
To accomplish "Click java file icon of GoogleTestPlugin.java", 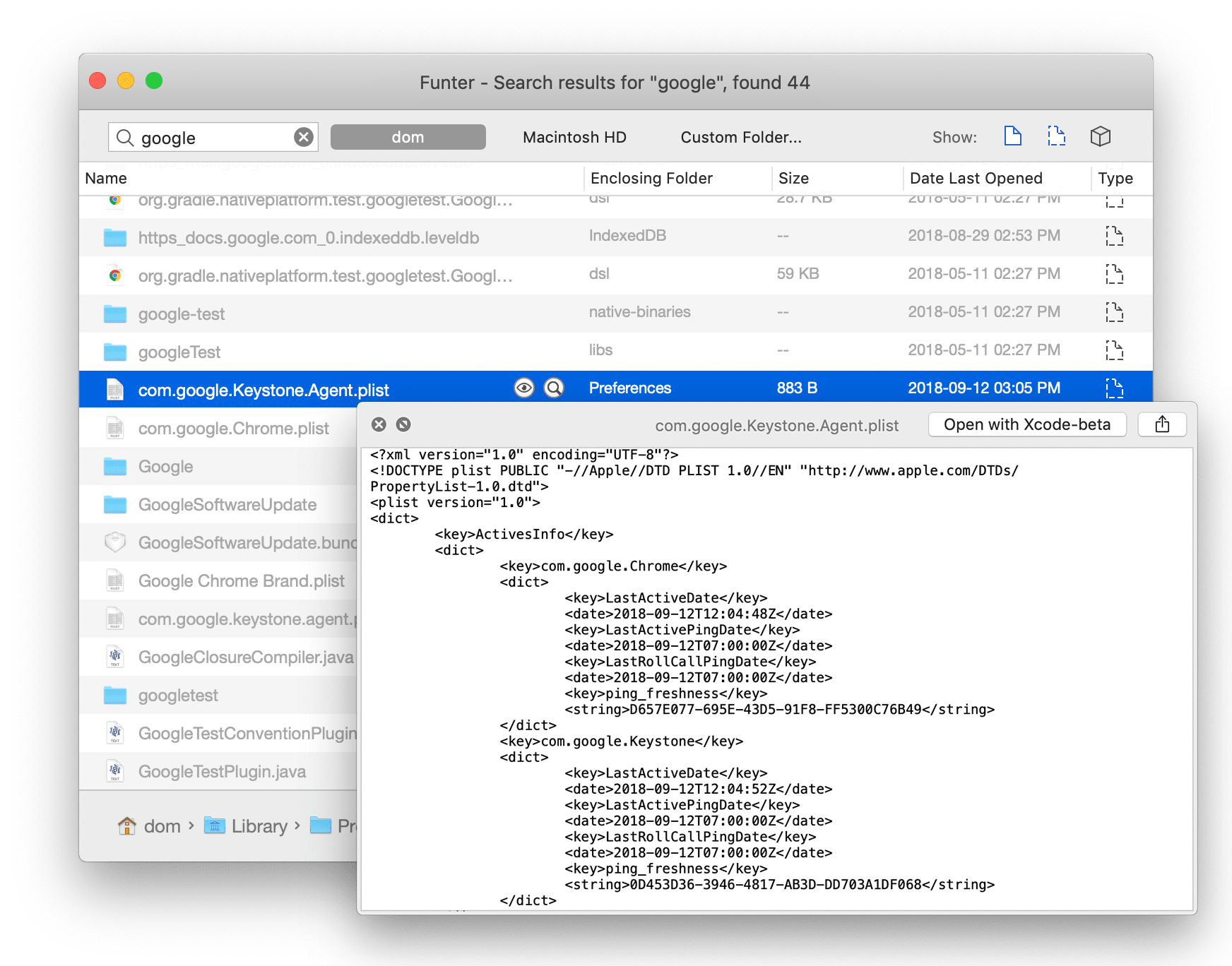I will [115, 771].
